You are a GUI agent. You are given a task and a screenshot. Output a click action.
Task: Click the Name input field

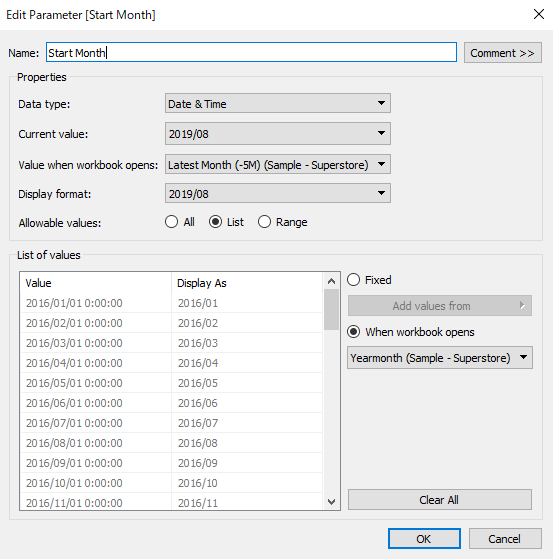point(251,52)
